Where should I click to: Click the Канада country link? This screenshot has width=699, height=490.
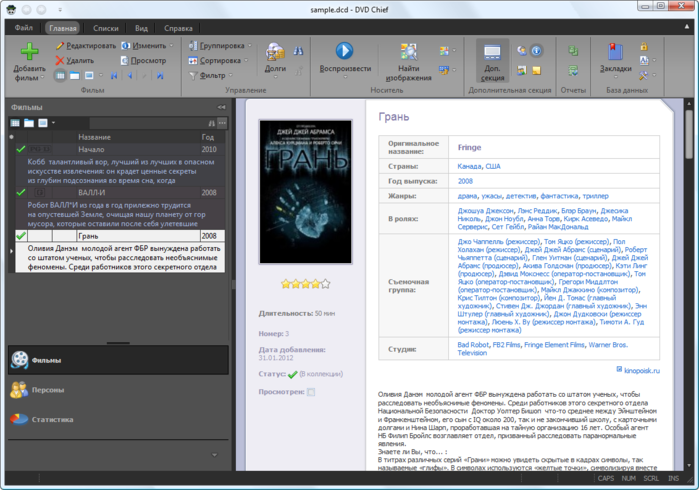click(x=469, y=166)
